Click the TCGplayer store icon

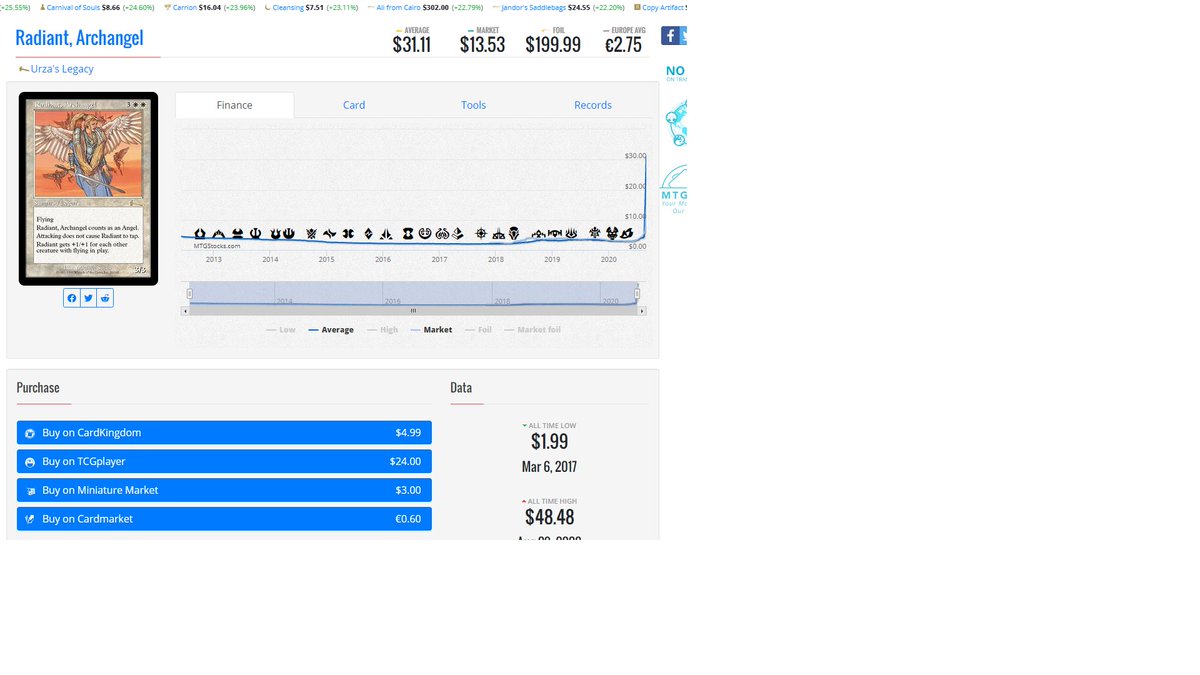30,461
